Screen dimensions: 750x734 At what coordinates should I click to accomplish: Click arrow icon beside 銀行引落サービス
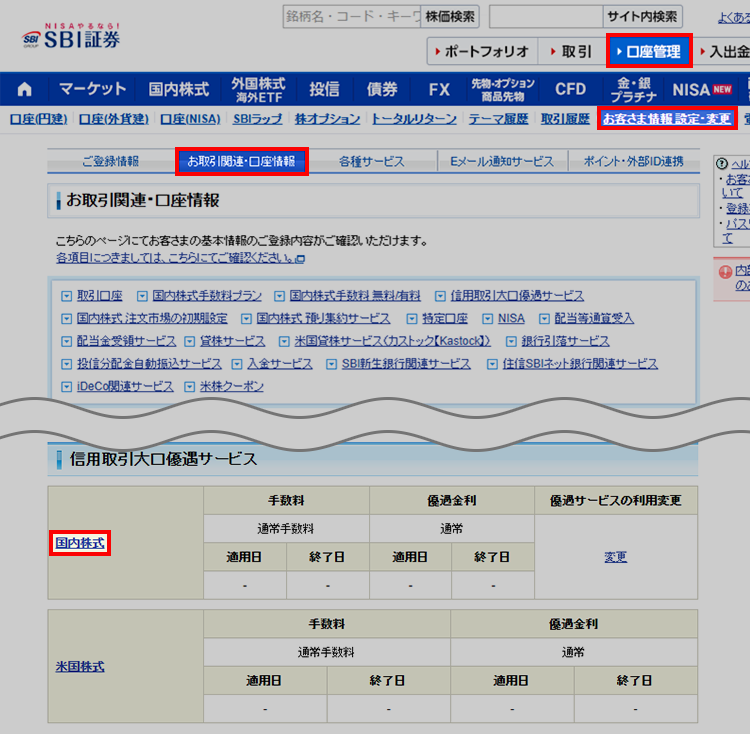pos(511,341)
